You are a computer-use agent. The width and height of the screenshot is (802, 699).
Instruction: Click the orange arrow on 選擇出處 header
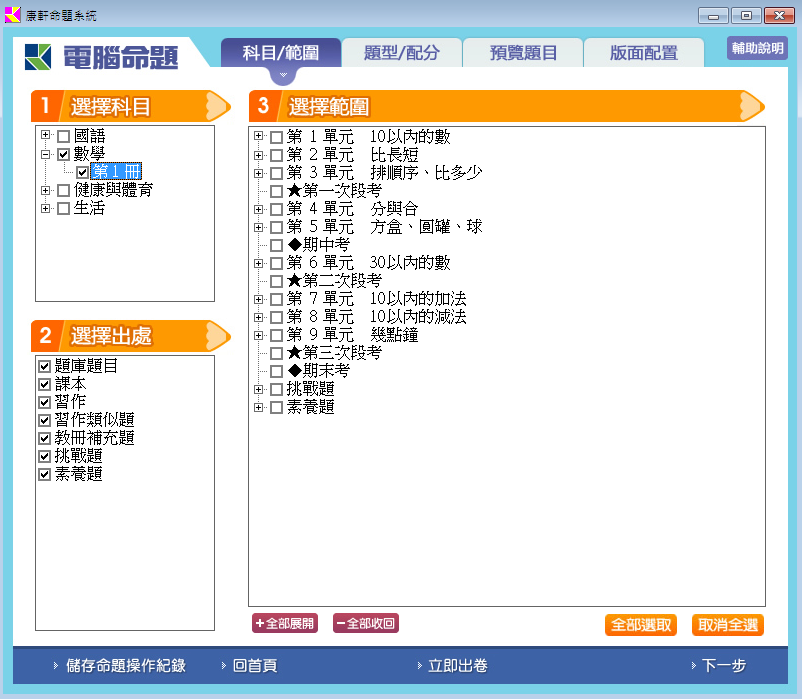[218, 335]
